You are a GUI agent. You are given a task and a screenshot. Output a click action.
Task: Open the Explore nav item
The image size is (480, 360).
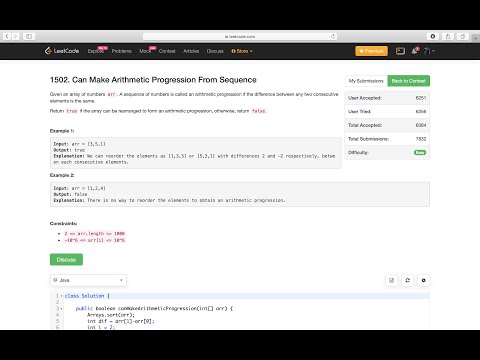pos(96,51)
